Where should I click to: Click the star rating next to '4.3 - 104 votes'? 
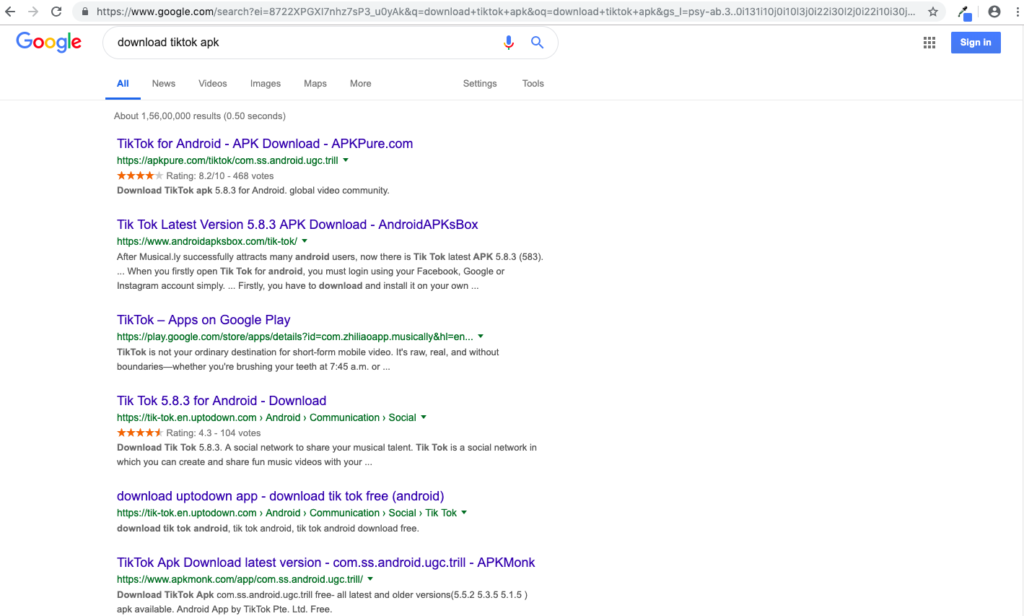tap(140, 432)
